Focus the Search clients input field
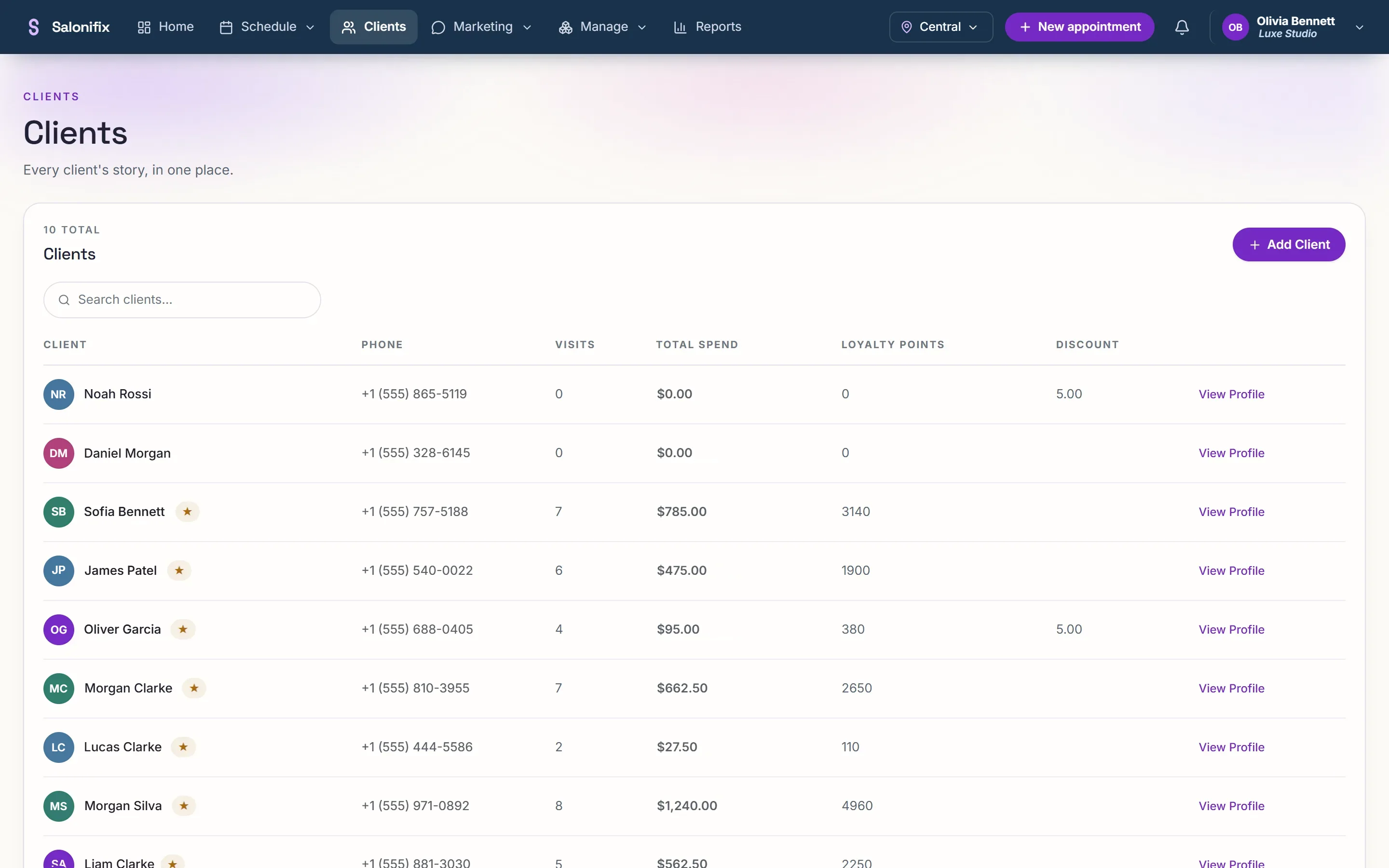 [182, 299]
